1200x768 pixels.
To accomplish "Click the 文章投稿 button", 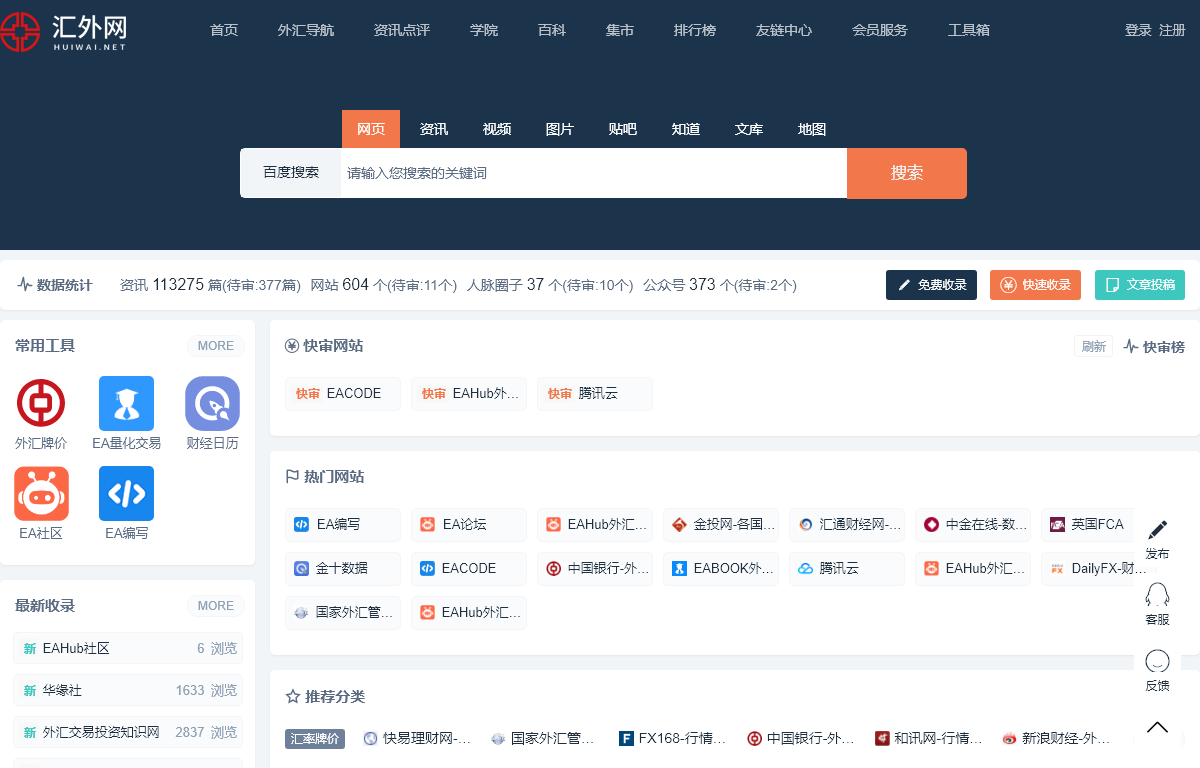I will (x=1140, y=285).
